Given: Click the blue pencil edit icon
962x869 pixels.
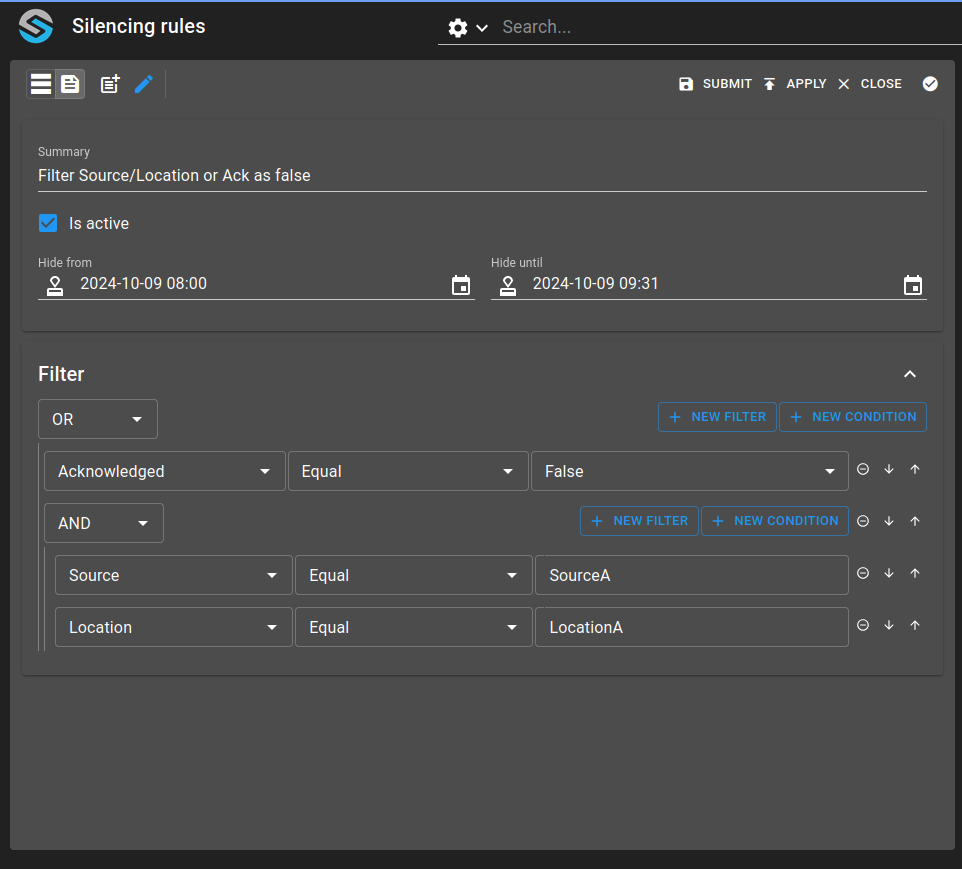Looking at the screenshot, I should (144, 84).
